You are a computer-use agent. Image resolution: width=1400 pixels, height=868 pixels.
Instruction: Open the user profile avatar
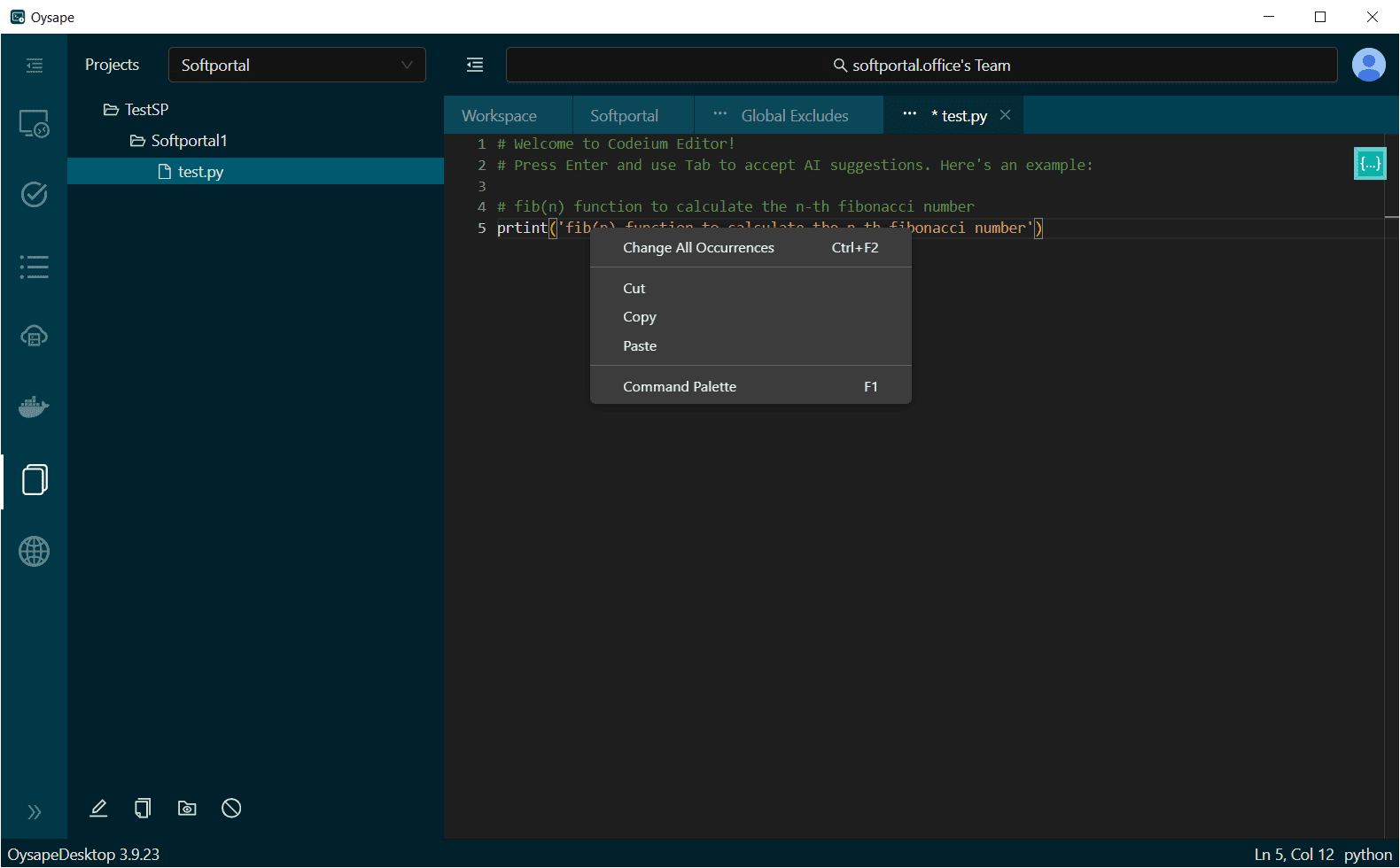[x=1369, y=65]
